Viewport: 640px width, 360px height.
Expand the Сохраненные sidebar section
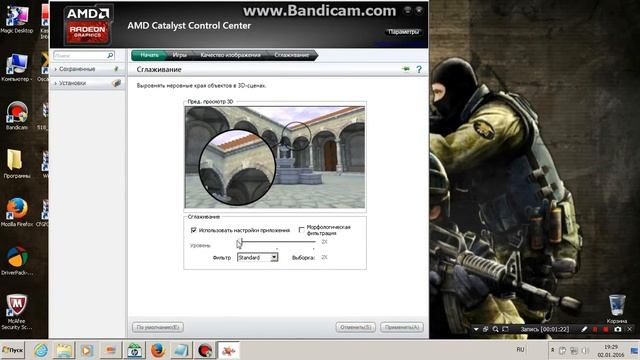[87, 69]
